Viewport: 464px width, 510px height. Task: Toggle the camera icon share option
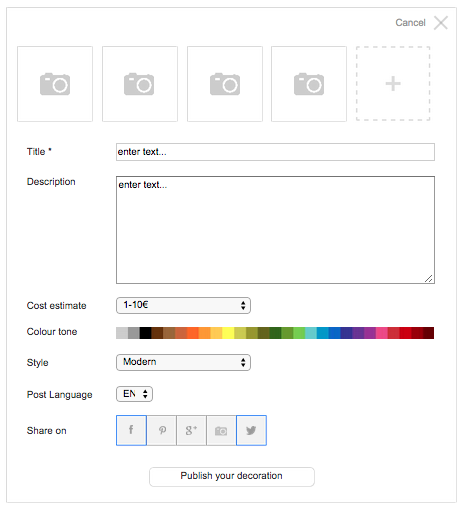tap(221, 430)
